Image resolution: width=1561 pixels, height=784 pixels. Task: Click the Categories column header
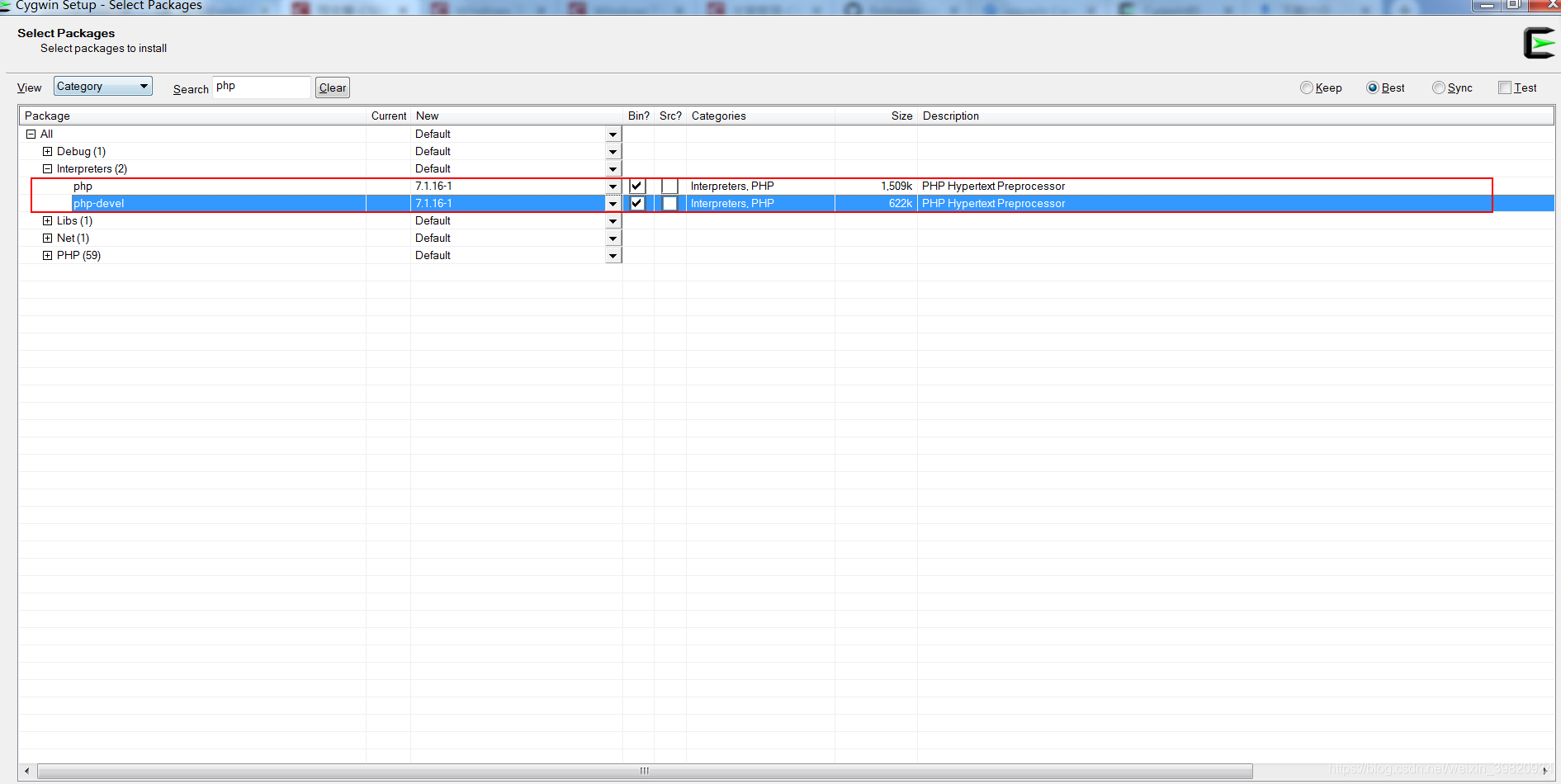tap(760, 116)
